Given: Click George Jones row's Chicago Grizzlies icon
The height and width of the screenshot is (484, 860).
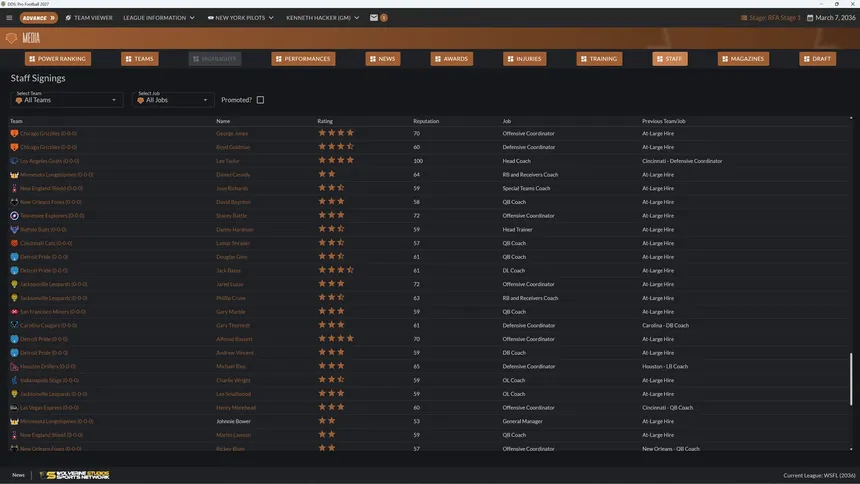Looking at the screenshot, I should pos(14,133).
